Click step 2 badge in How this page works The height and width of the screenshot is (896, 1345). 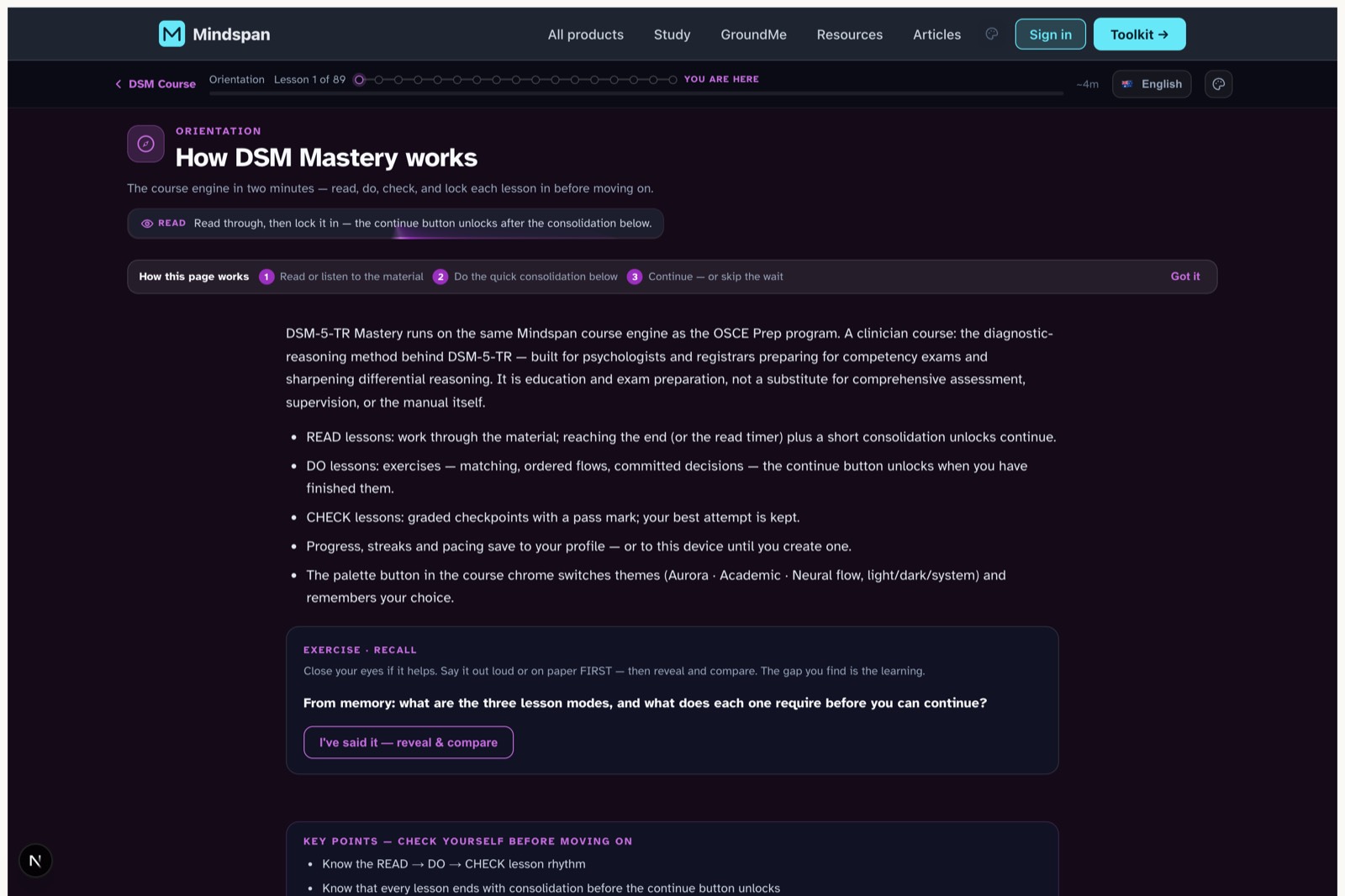[x=440, y=277]
